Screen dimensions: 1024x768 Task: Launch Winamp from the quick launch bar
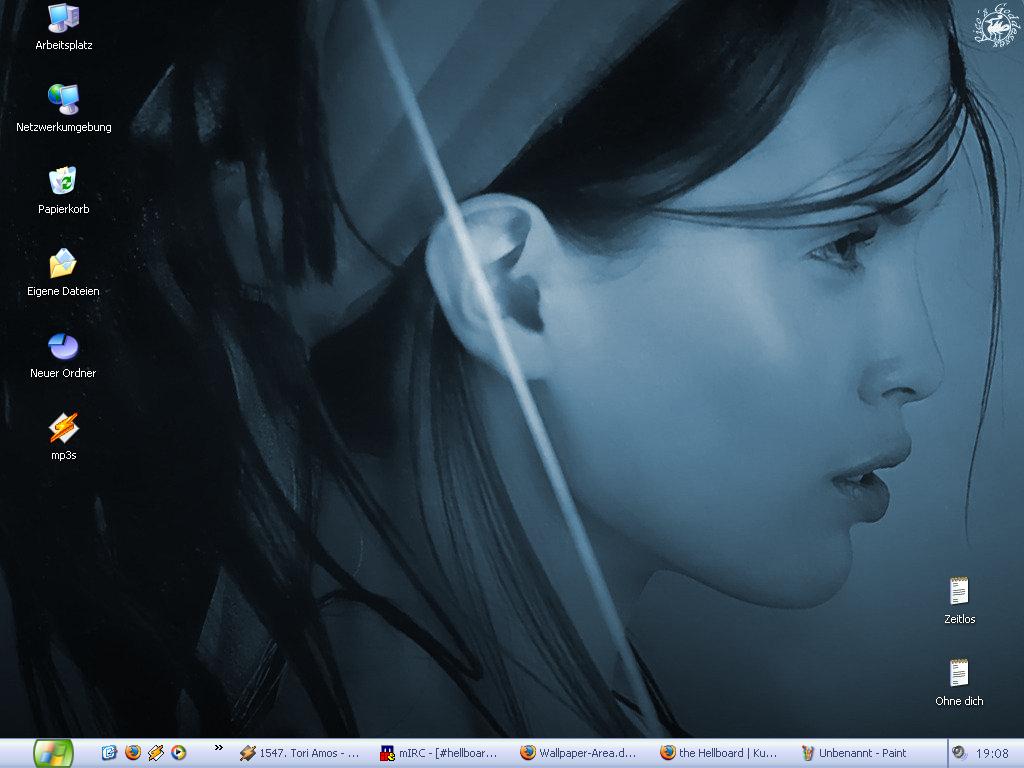155,753
